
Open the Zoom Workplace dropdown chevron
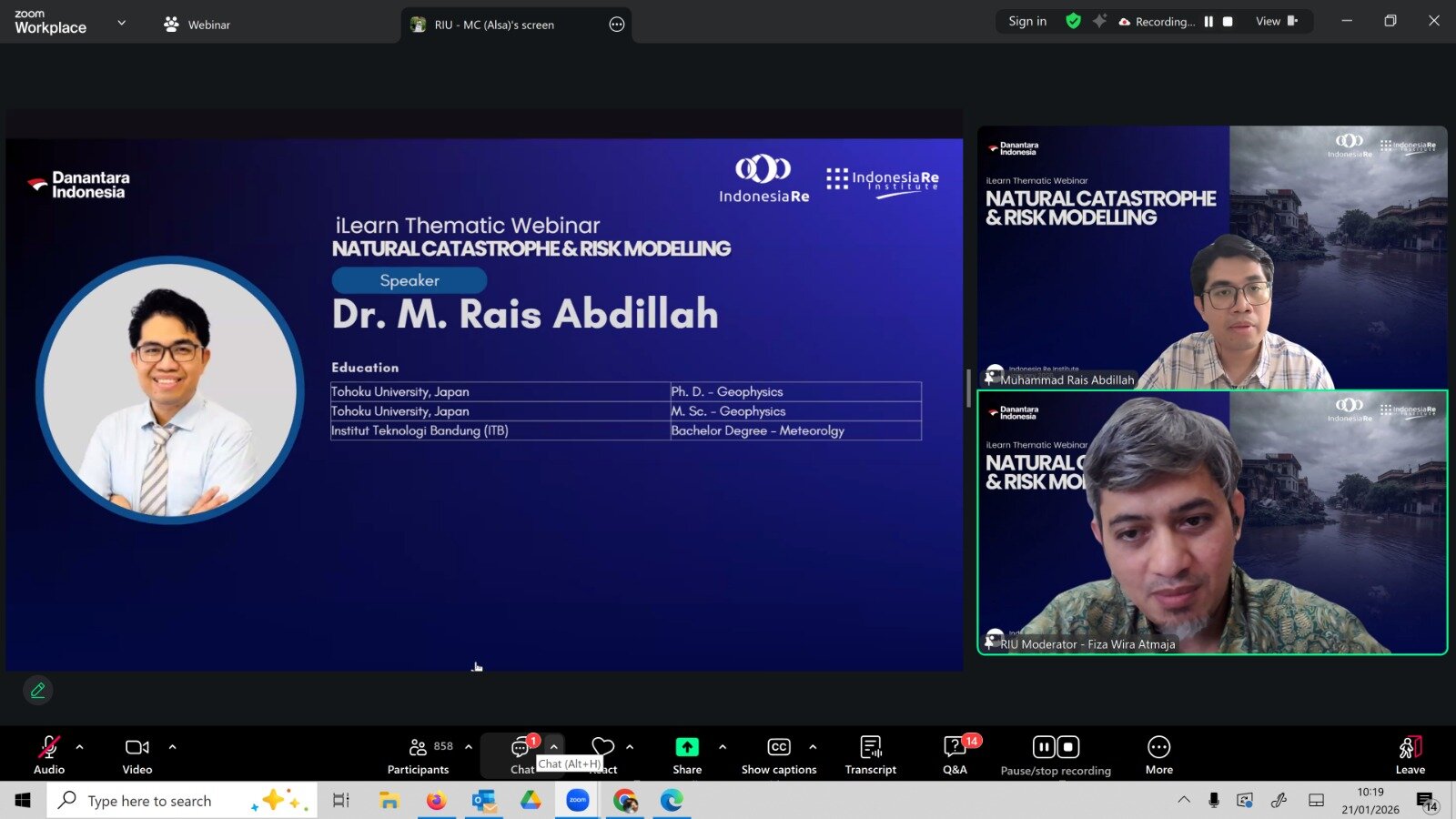(122, 23)
